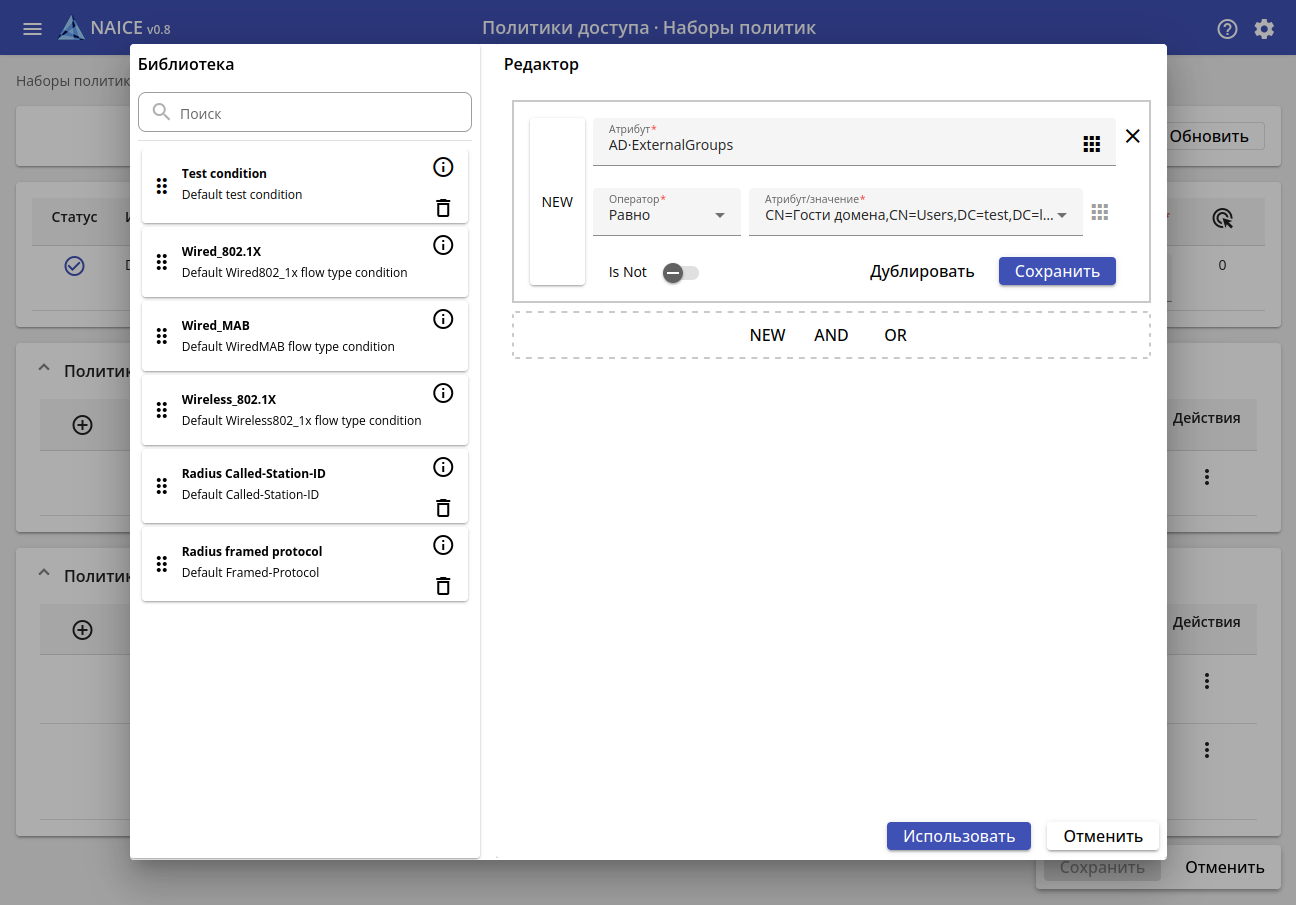The height and width of the screenshot is (905, 1296).
Task: Focus the library Поиск search field
Action: pyautogui.click(x=320, y=113)
